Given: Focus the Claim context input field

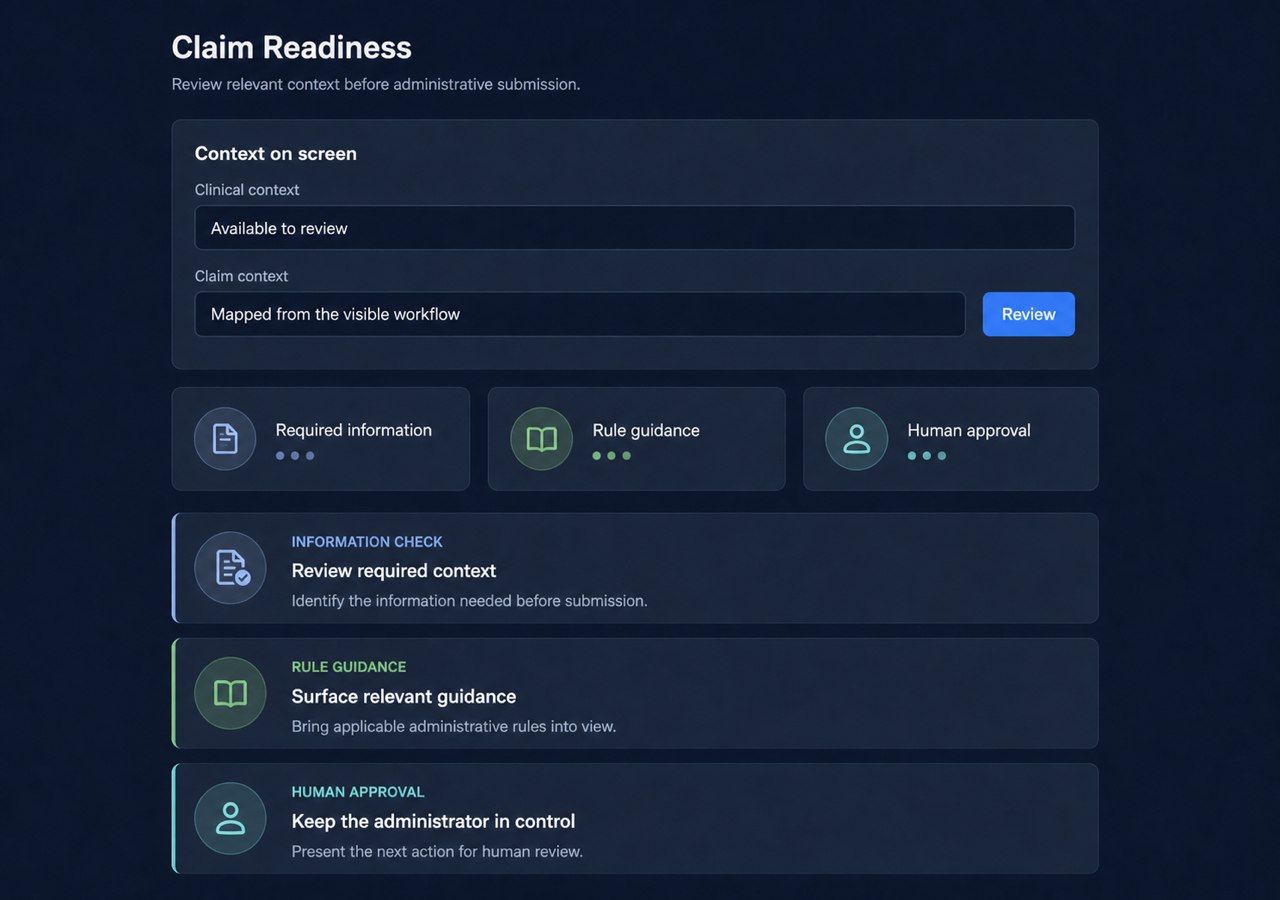Looking at the screenshot, I should (580, 314).
